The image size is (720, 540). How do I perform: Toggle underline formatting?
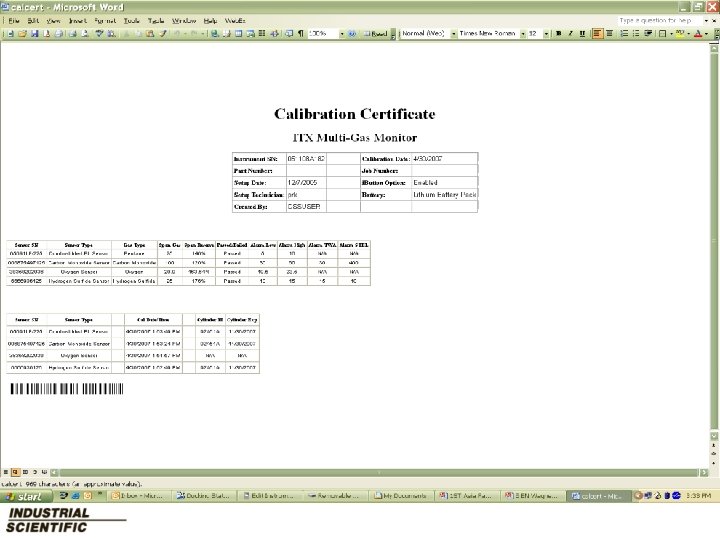[582, 34]
